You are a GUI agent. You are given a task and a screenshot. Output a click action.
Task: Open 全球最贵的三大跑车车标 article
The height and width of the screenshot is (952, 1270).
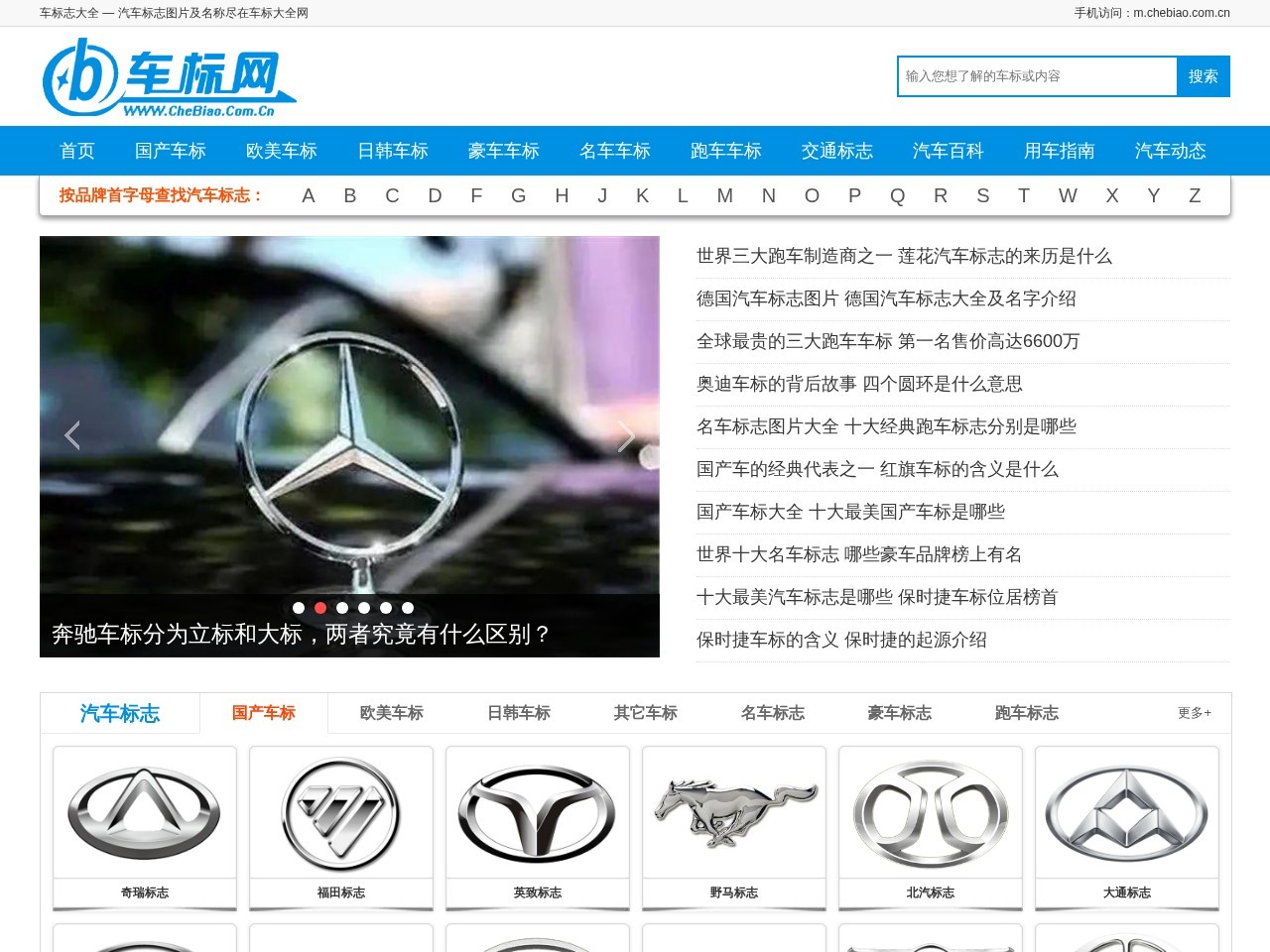[888, 341]
